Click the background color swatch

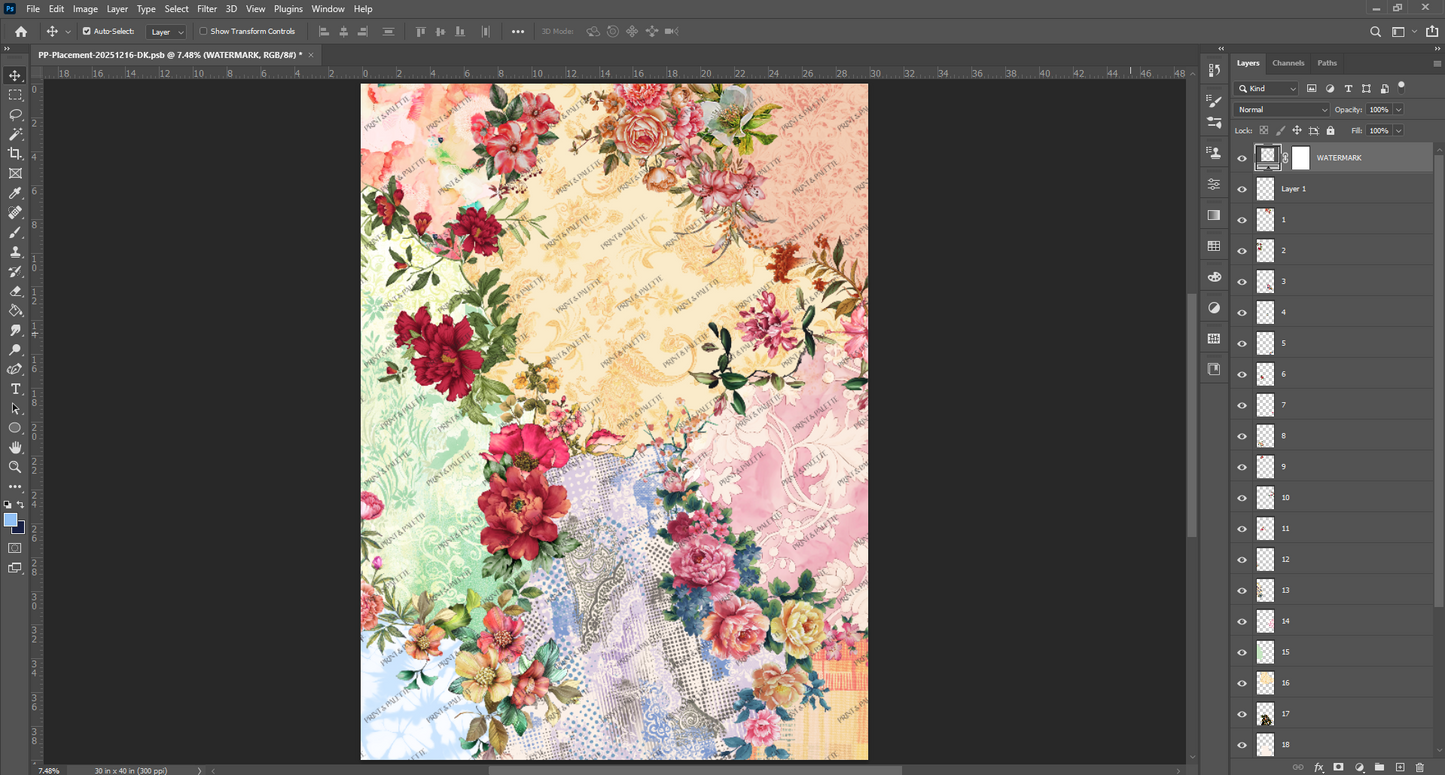point(19,527)
